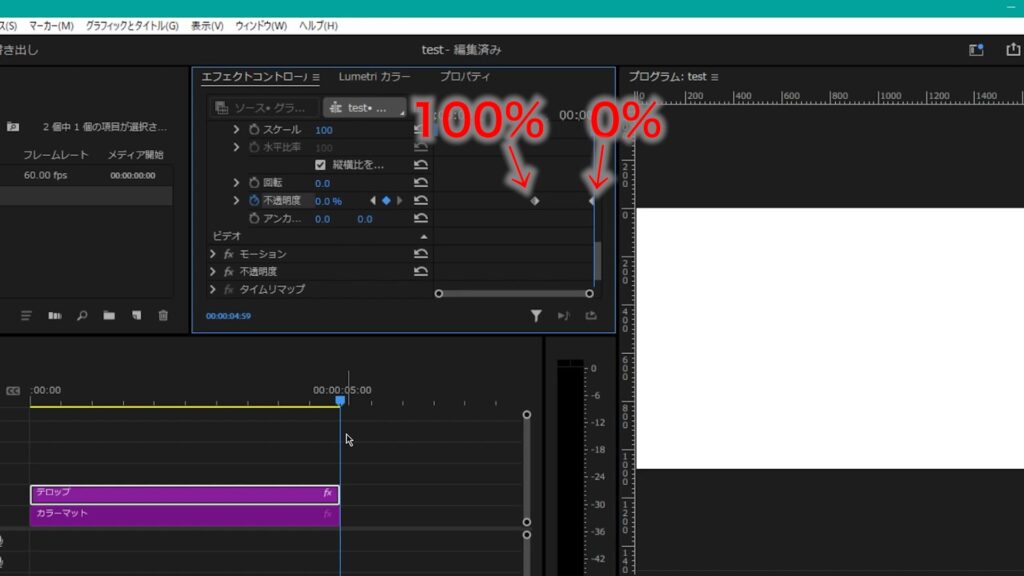Screen dimensions: 1024x576
Task: Create a new bin folder
Action: click(x=109, y=316)
